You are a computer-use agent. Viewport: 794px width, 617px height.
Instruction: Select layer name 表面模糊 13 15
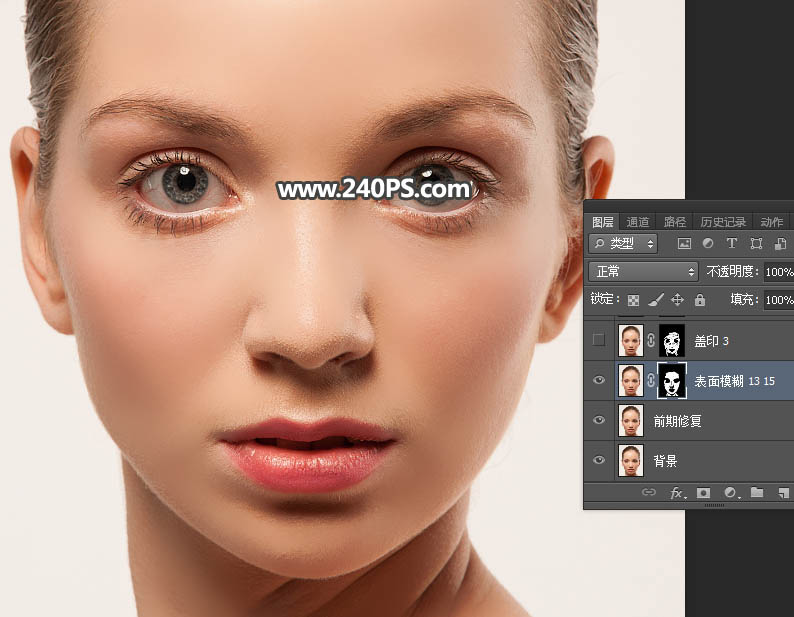(734, 381)
